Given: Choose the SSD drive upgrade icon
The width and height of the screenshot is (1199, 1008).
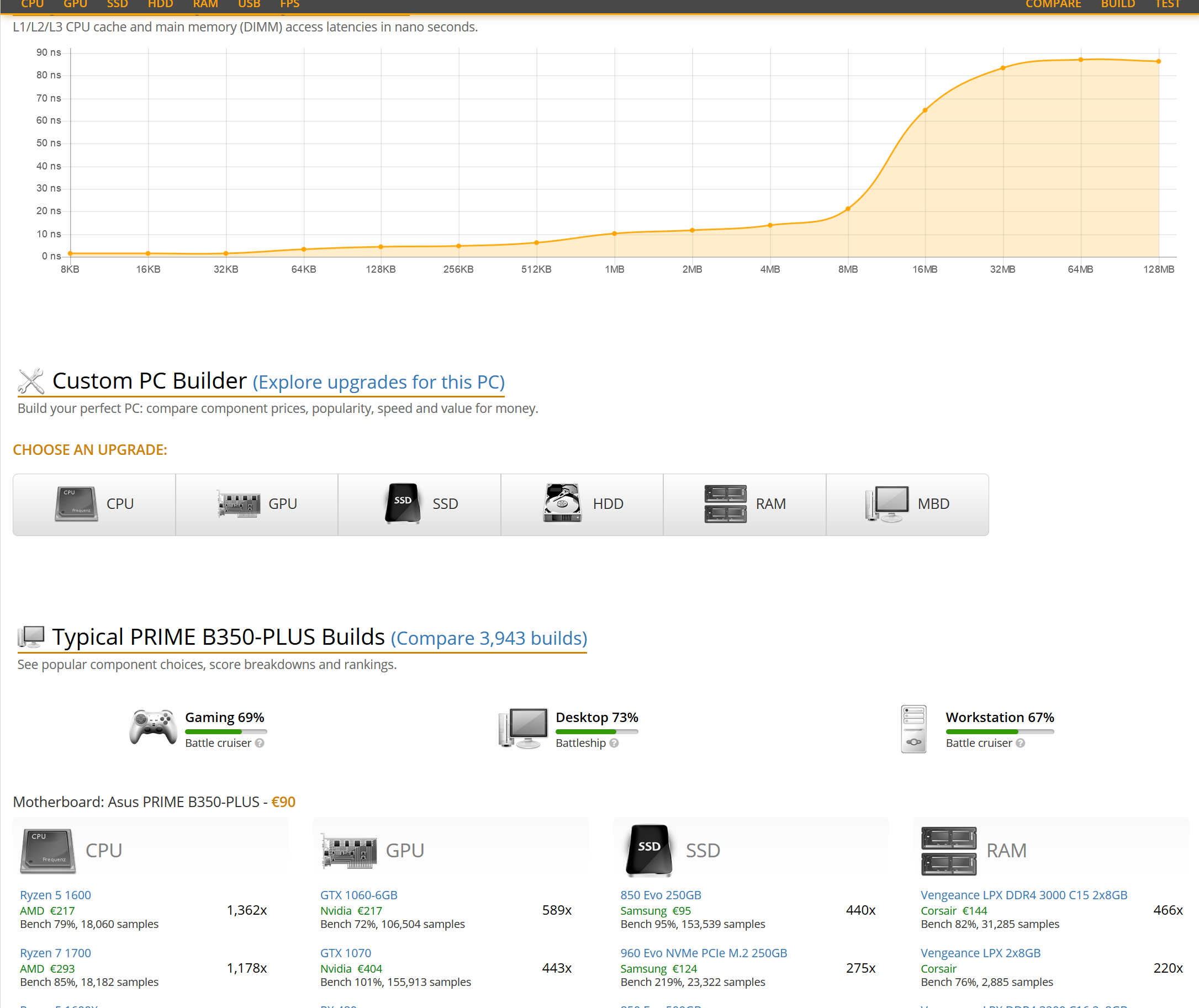Looking at the screenshot, I should [403, 503].
